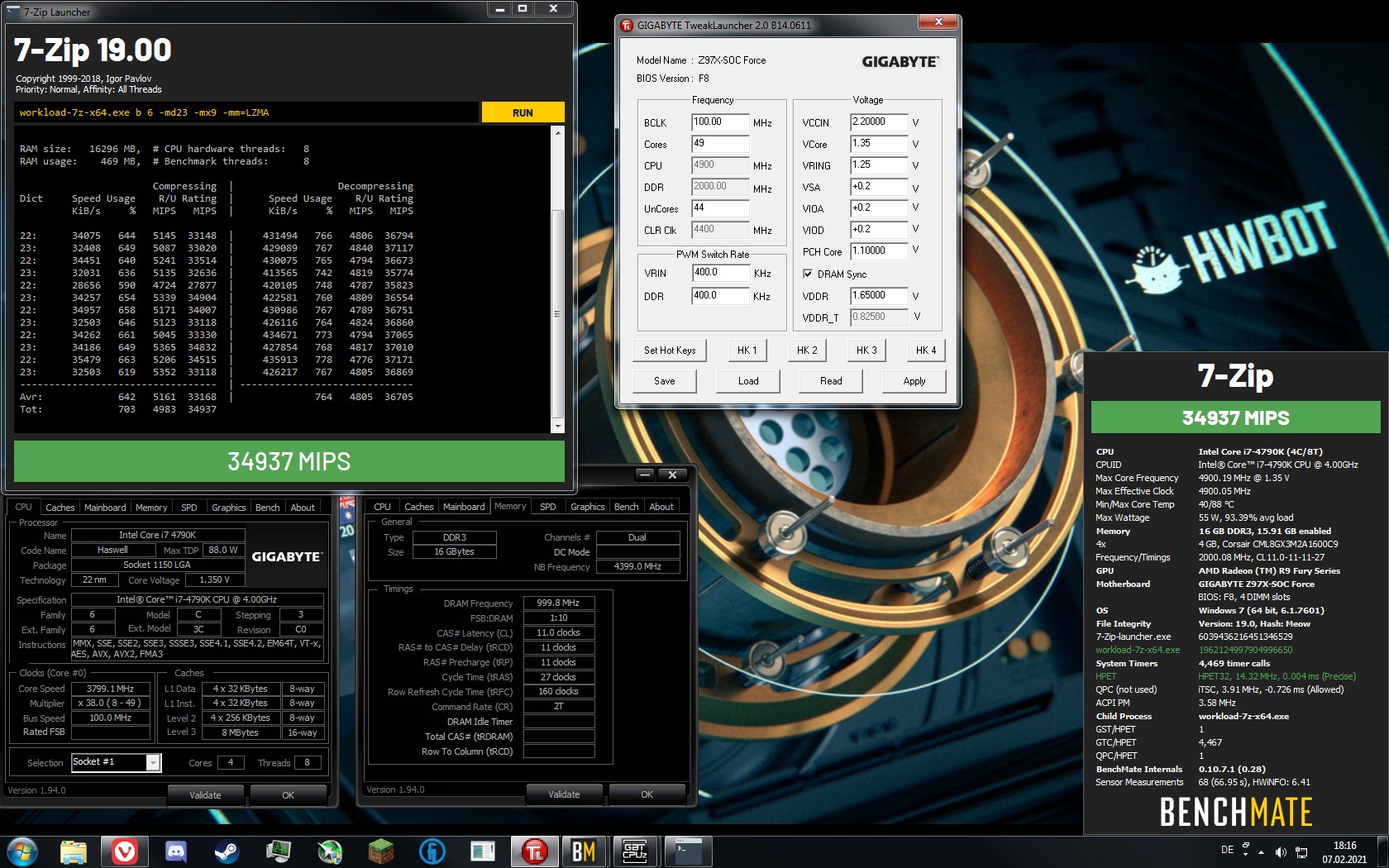Switch to CPU tab in right CPU-Z
The width and height of the screenshot is (1389, 868).
click(382, 507)
